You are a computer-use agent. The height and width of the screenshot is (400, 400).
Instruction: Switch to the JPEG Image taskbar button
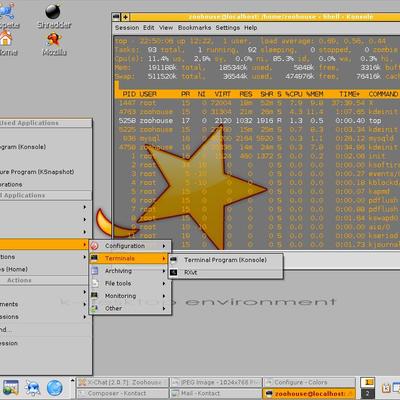(216, 382)
